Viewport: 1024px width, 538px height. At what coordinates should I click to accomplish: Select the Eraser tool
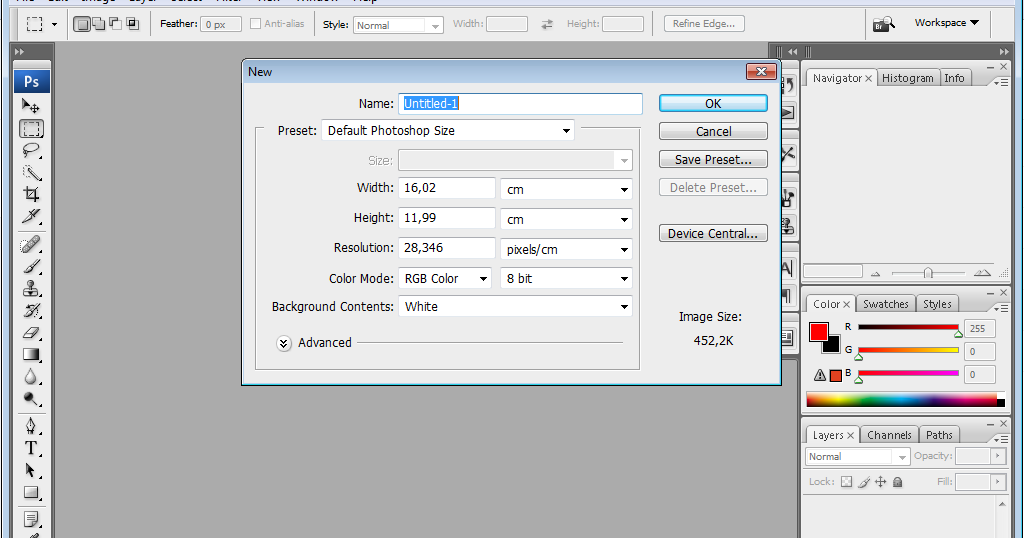pyautogui.click(x=31, y=333)
